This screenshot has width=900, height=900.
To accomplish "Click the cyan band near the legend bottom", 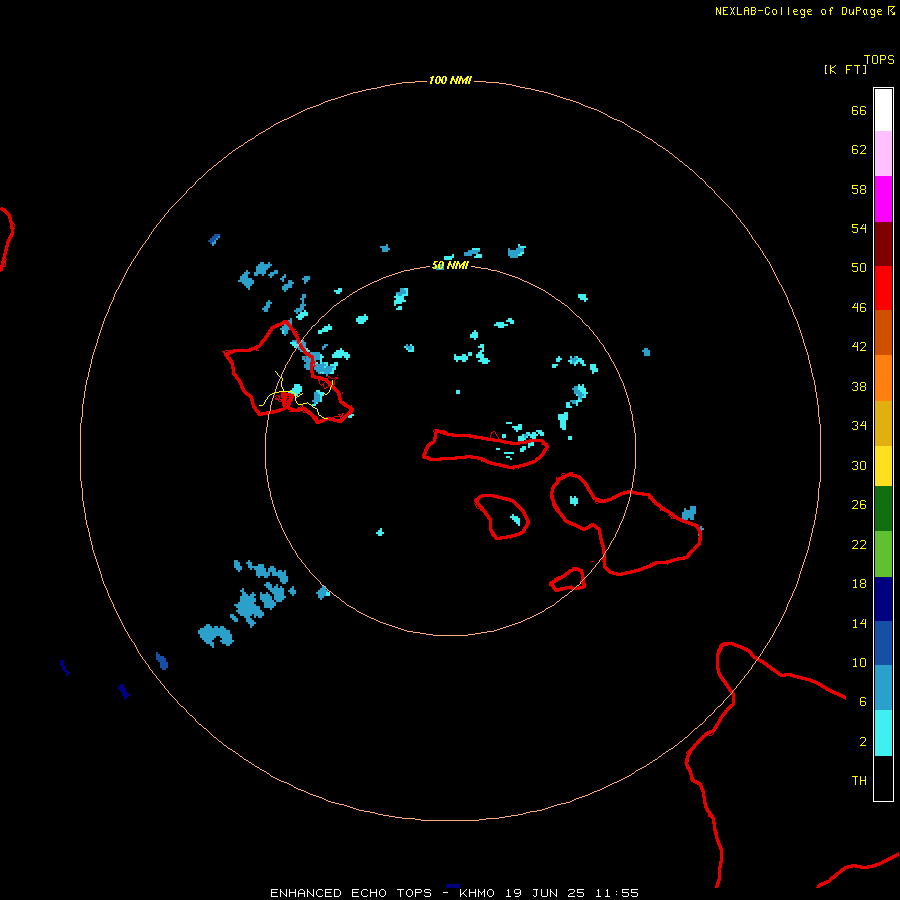I will click(x=883, y=733).
